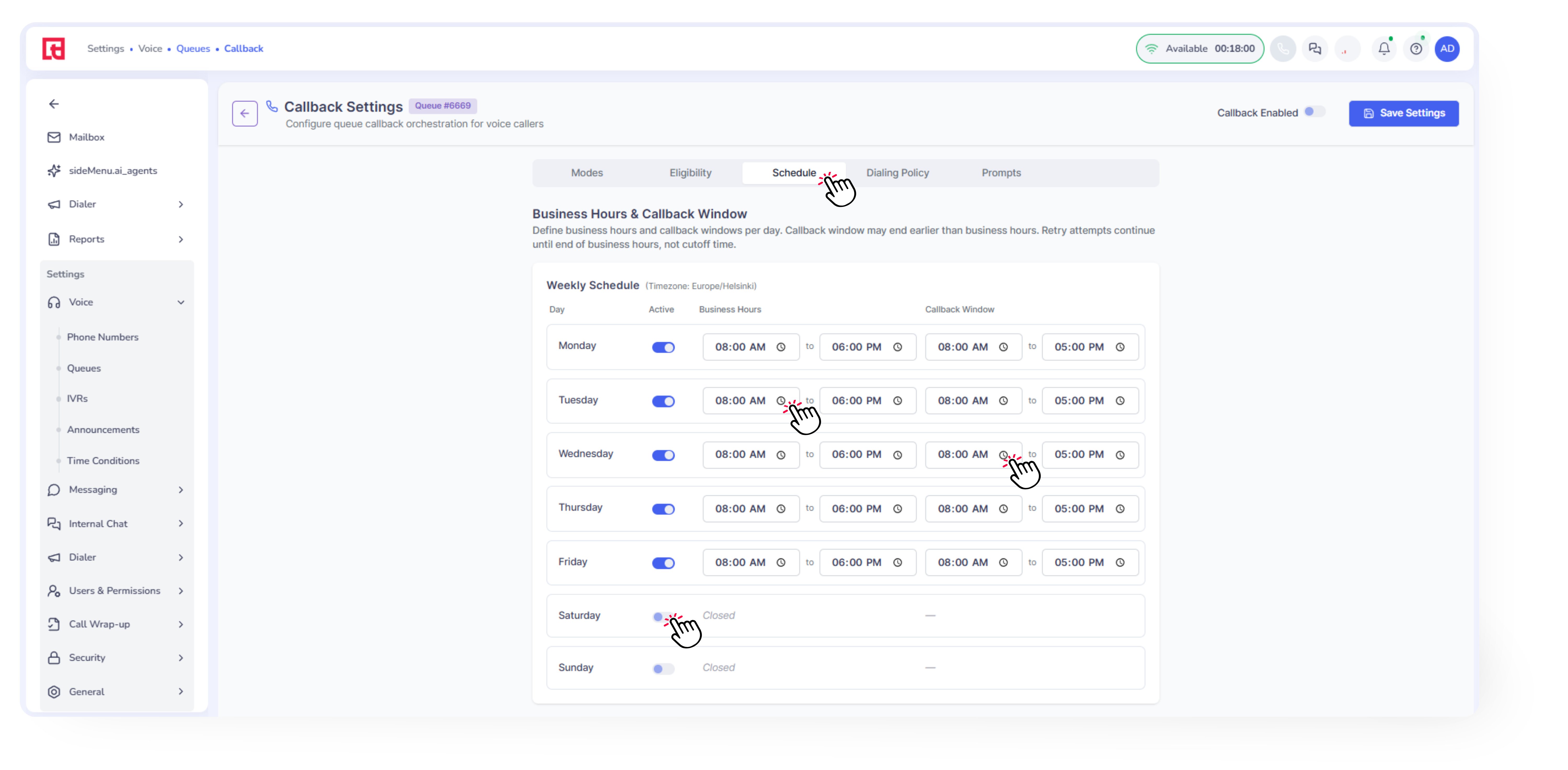Screen dimensions: 1568x770
Task: Open the chat messages icon in header
Action: click(1315, 49)
